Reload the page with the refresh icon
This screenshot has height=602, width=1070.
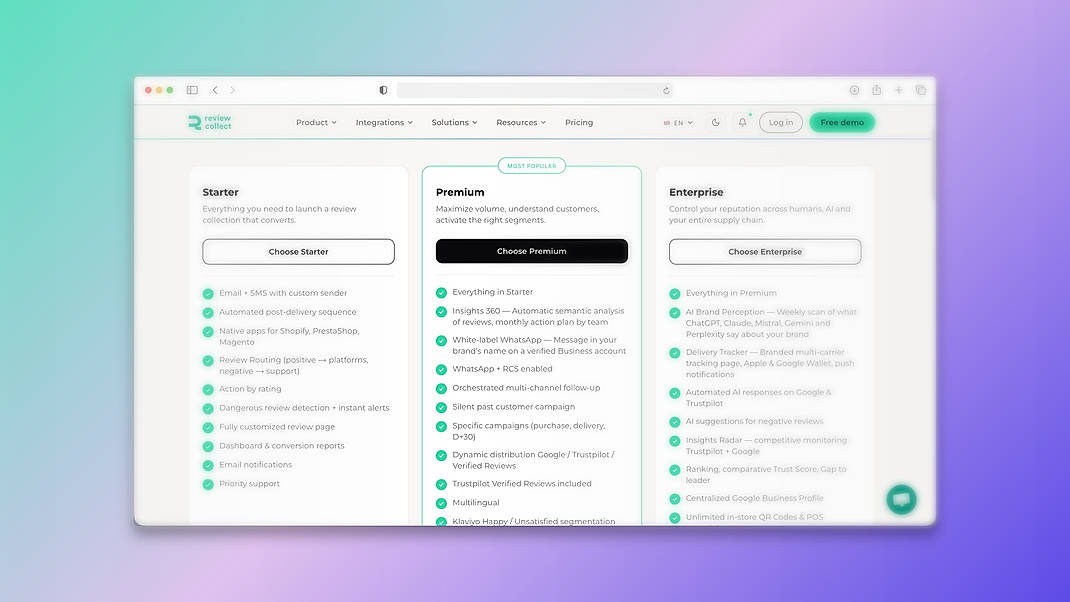[x=666, y=90]
